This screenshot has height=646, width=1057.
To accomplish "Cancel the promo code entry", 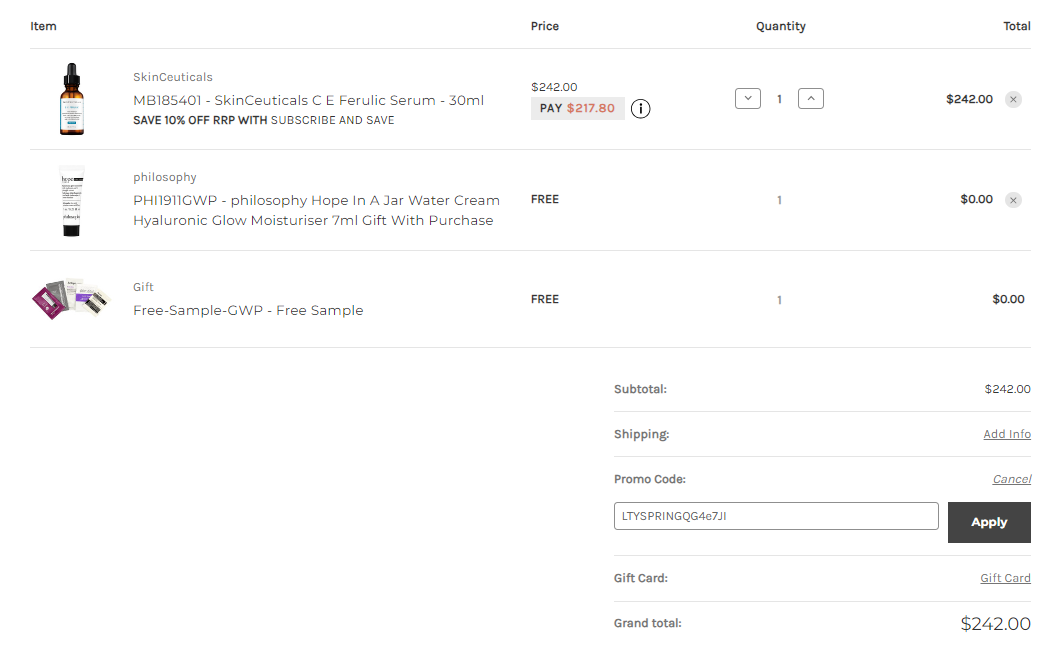I will click(1011, 479).
